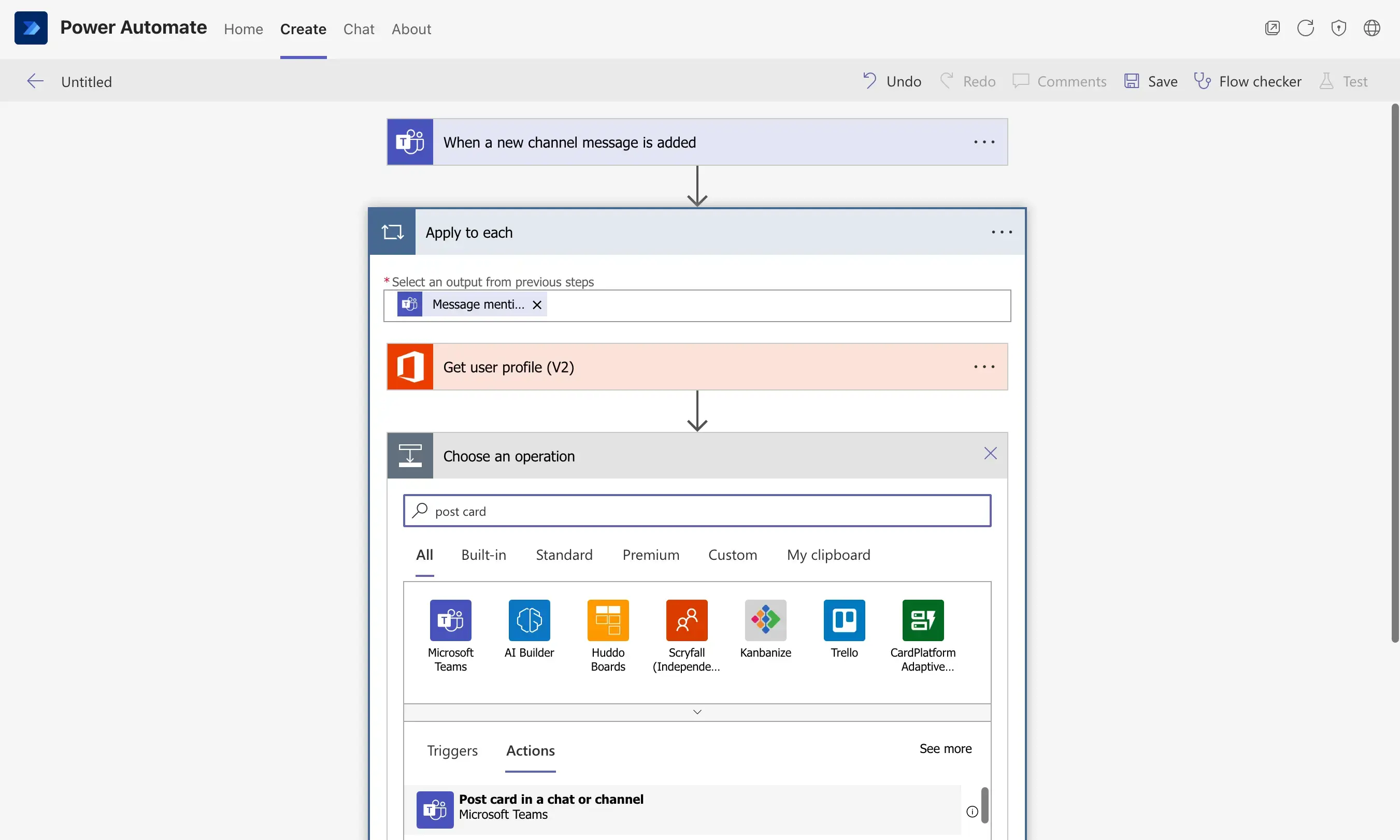Viewport: 1400px width, 840px height.
Task: Click the CardPlatform Adaptive icon
Action: click(922, 620)
